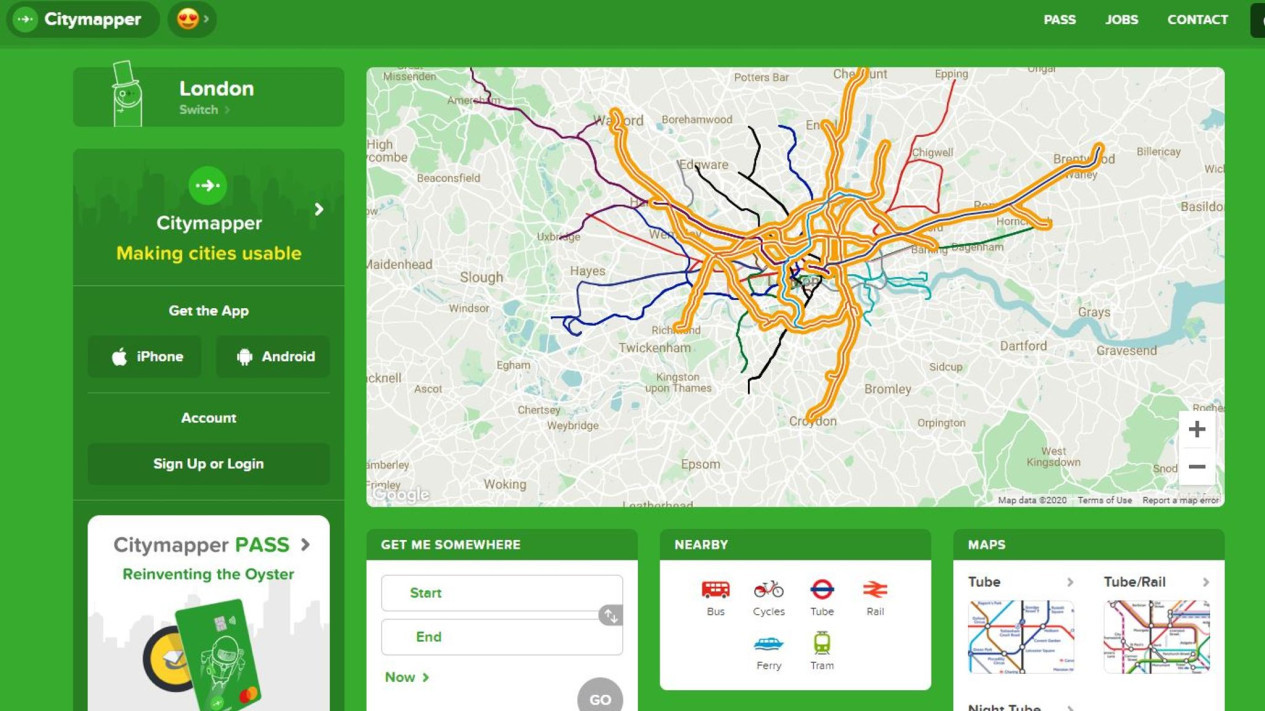
Task: Select the Rail icon in Nearby panel
Action: tap(876, 589)
